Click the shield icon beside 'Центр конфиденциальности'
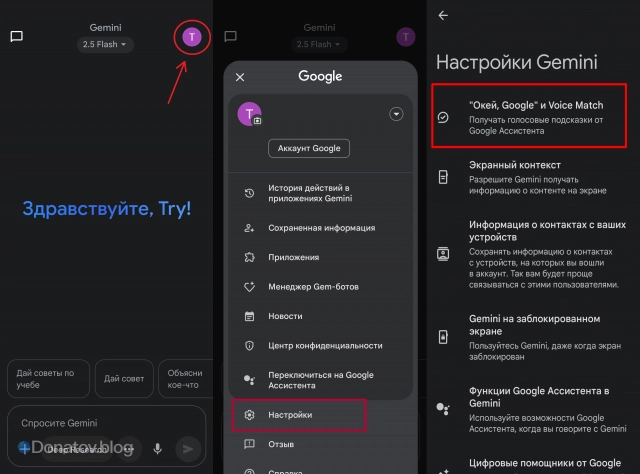This screenshot has width=640, height=474. tap(249, 345)
